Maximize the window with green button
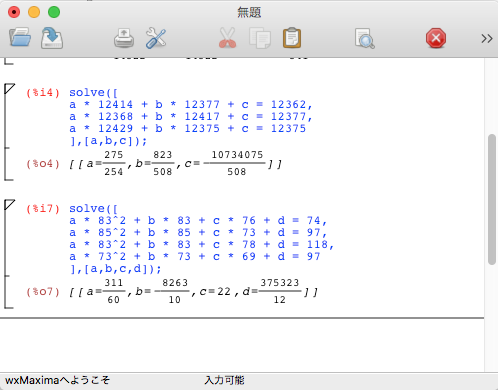The height and width of the screenshot is (390, 498). pyautogui.click(x=54, y=12)
